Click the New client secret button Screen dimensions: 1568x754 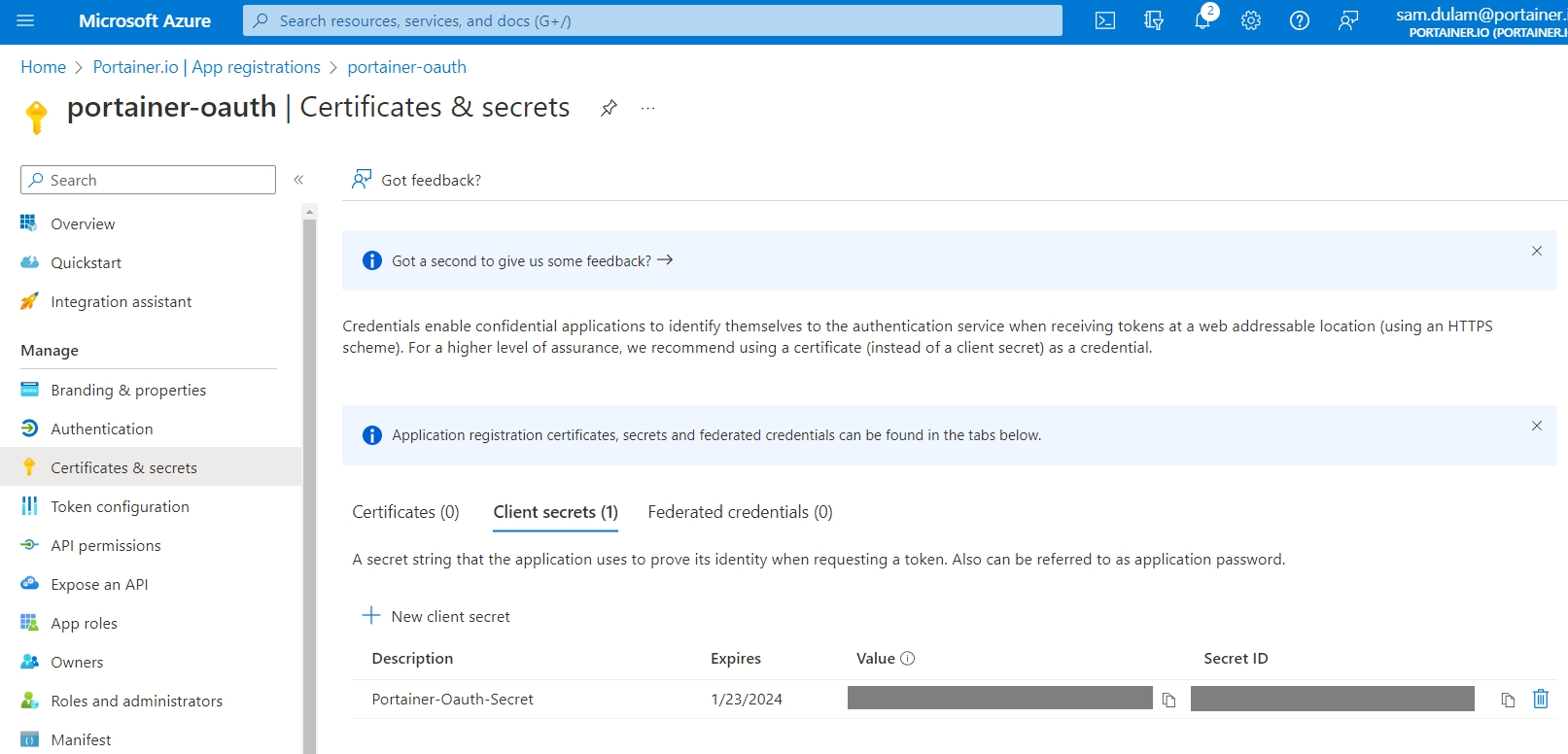(x=436, y=616)
